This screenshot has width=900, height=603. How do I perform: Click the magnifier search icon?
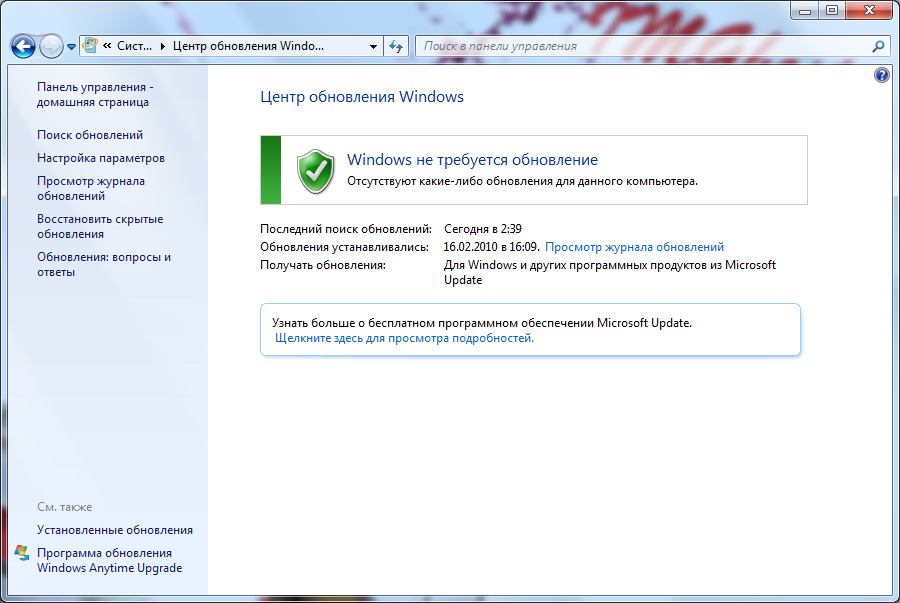click(x=878, y=46)
